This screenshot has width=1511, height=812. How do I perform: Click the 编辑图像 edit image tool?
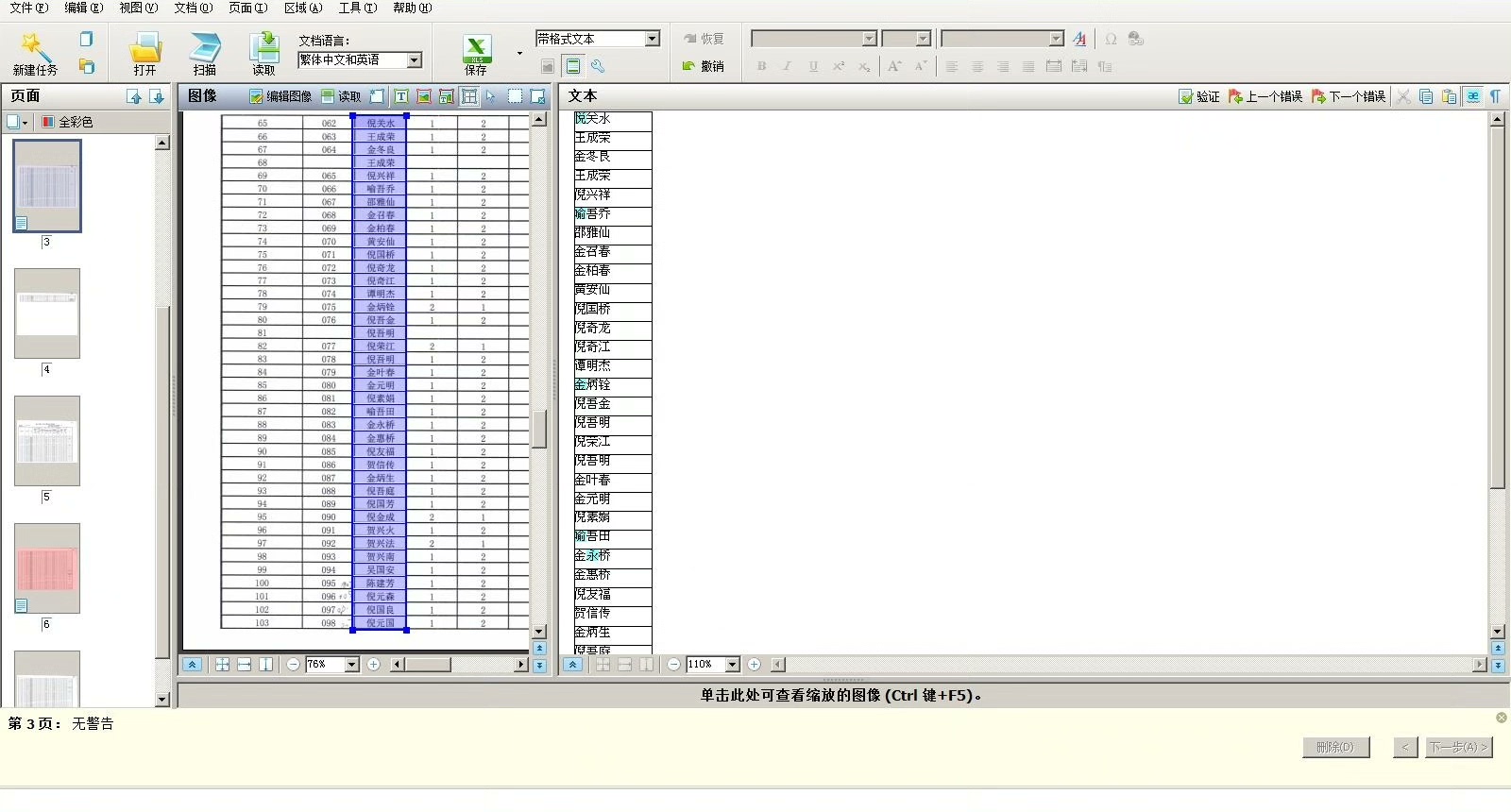point(280,96)
